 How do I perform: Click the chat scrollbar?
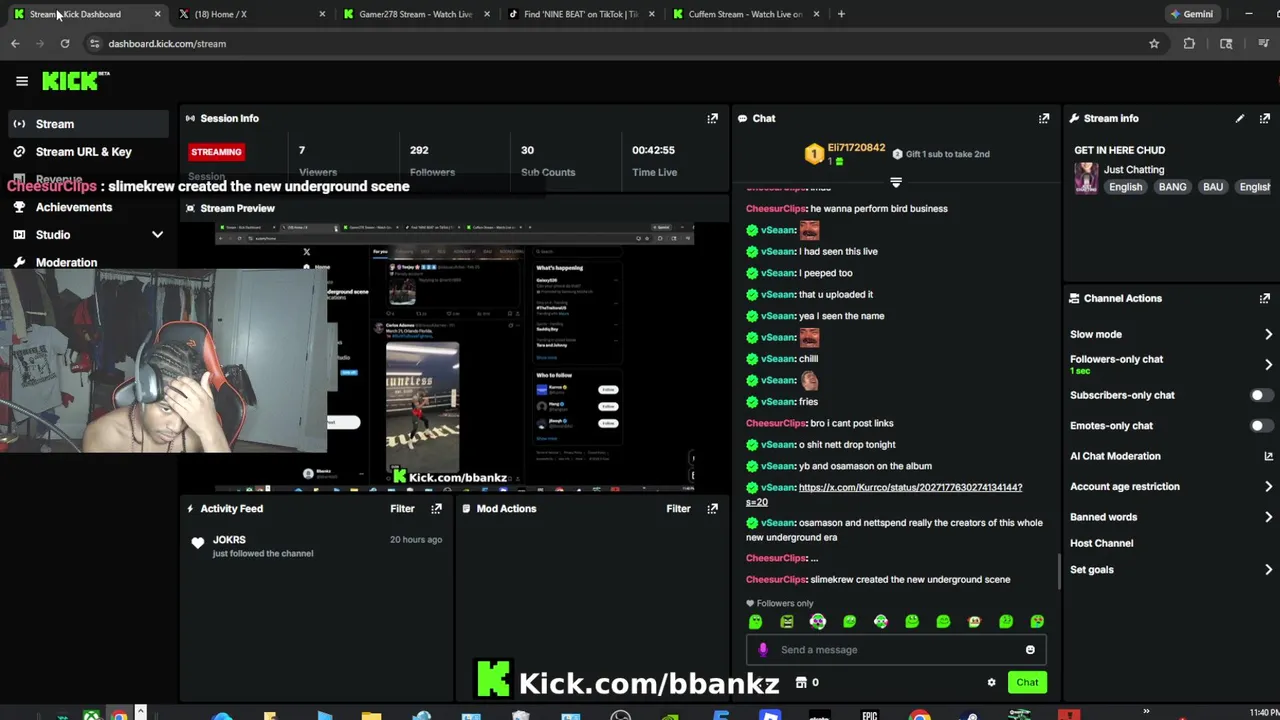[x=1059, y=571]
